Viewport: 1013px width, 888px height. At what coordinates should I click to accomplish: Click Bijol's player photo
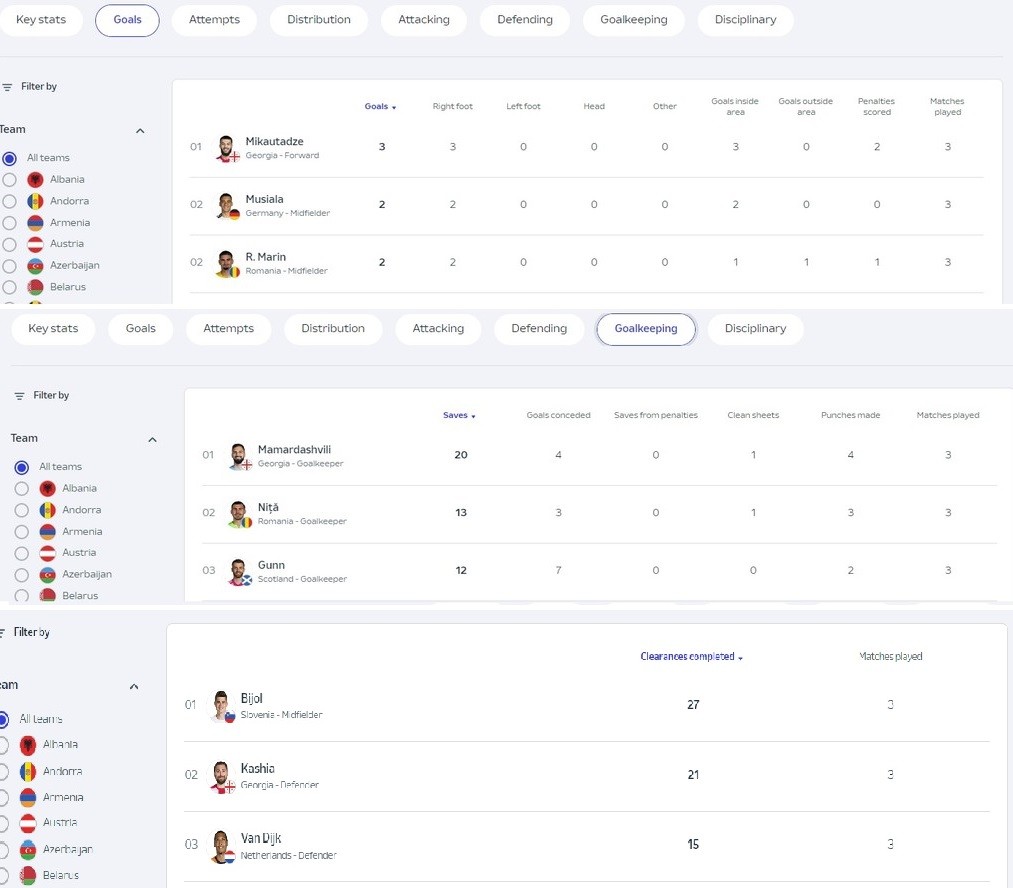pos(221,705)
